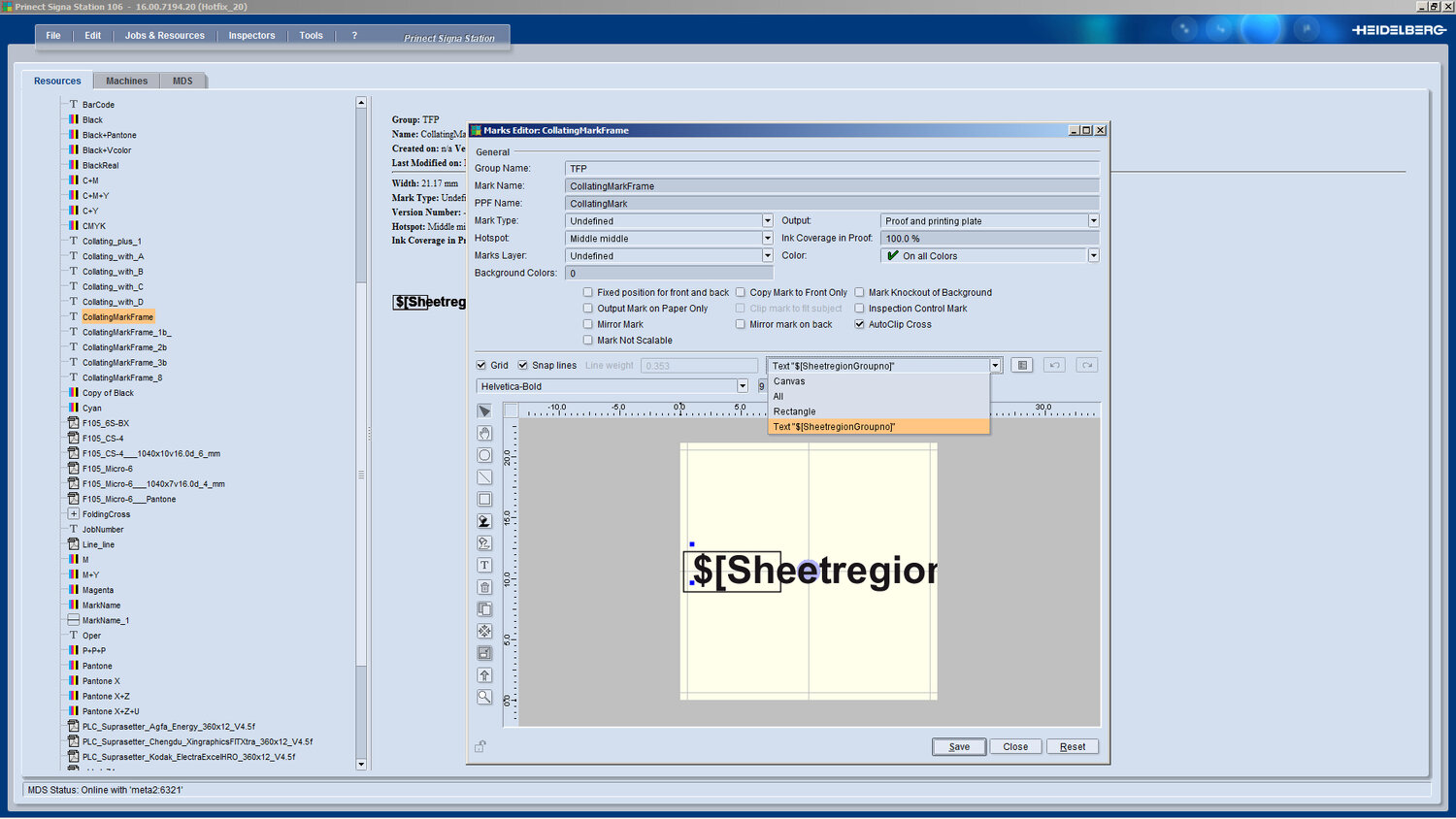Screen dimensions: 1456x819
Task: Activate the hand pan tool
Action: tap(484, 434)
